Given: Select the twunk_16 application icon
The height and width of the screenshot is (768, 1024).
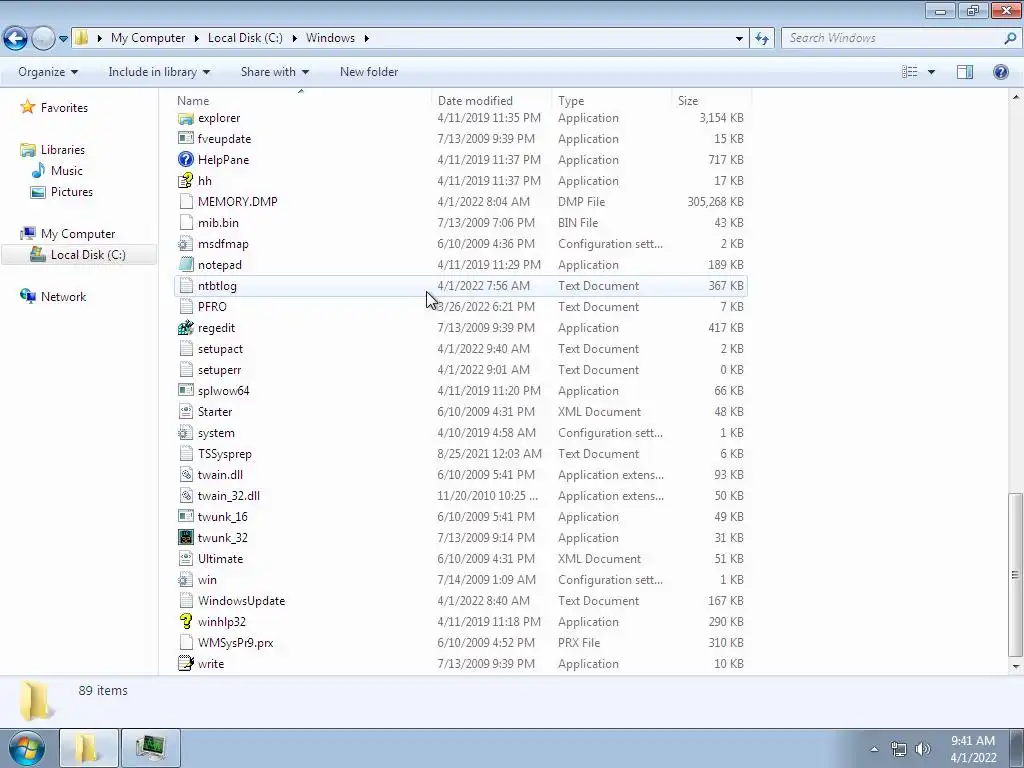Looking at the screenshot, I should coord(185,517).
